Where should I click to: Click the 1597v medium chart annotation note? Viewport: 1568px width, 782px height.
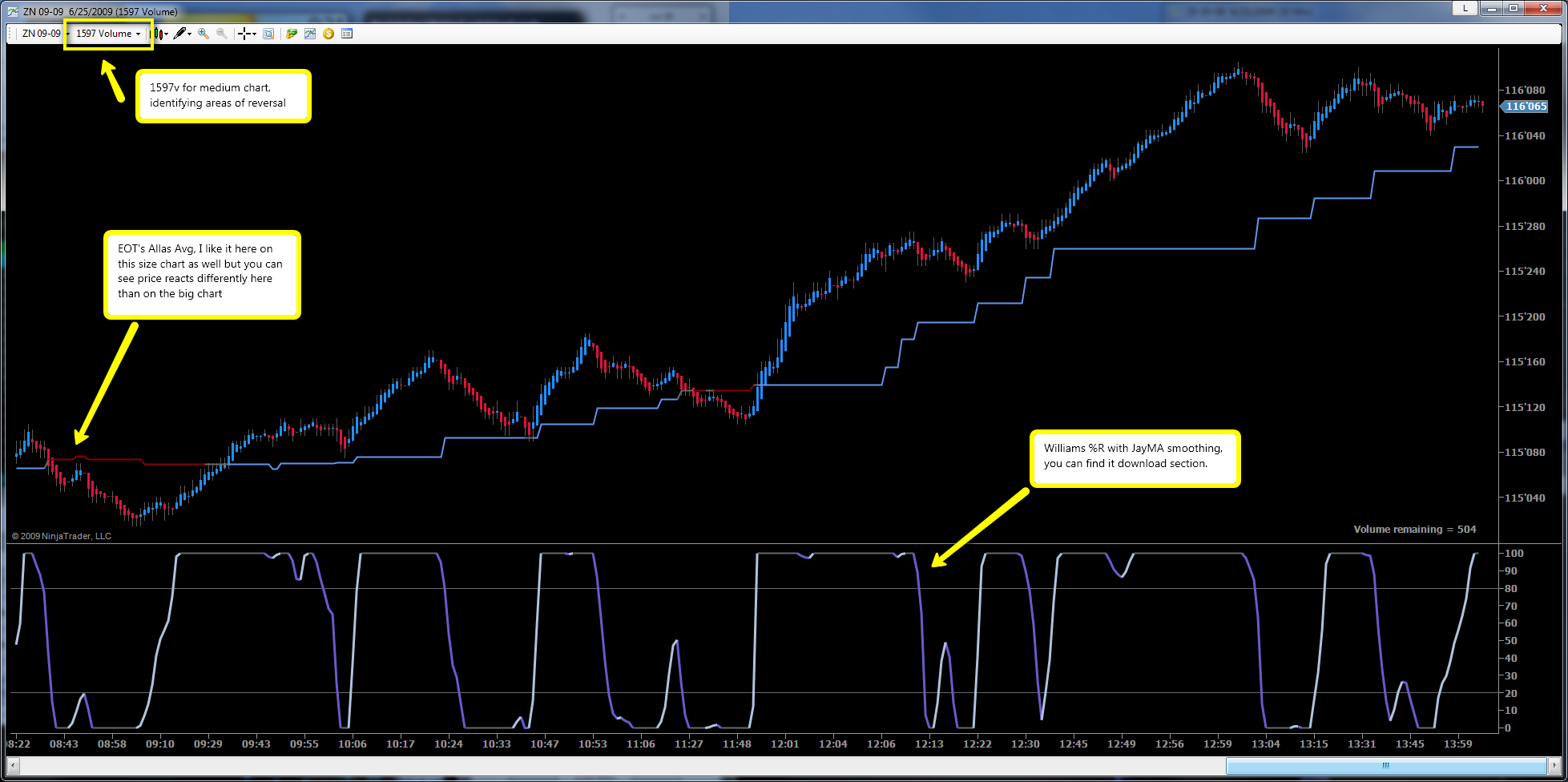pos(223,96)
